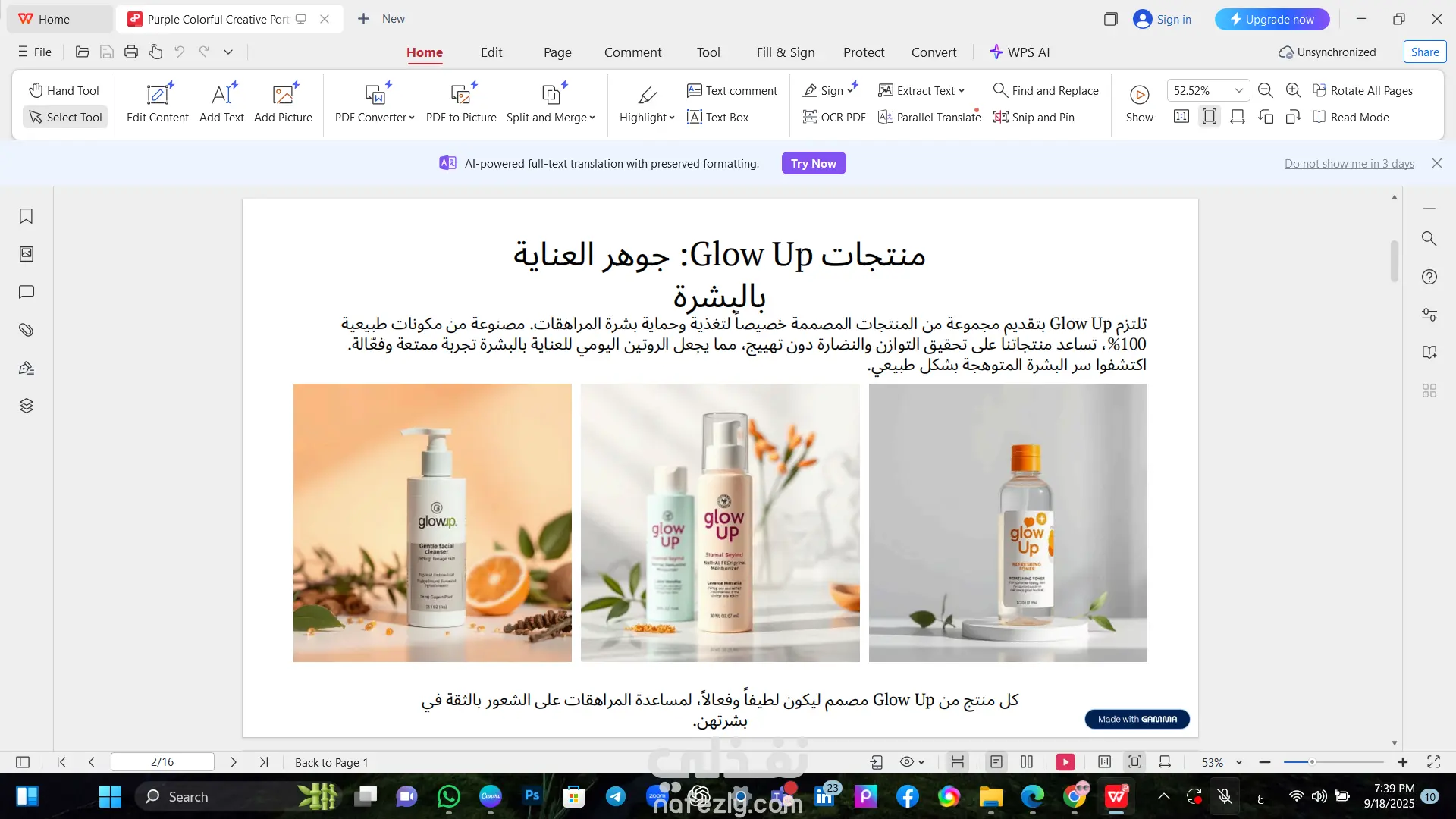The height and width of the screenshot is (819, 1456).
Task: Click the print icon in quick toolbar
Action: (x=131, y=52)
